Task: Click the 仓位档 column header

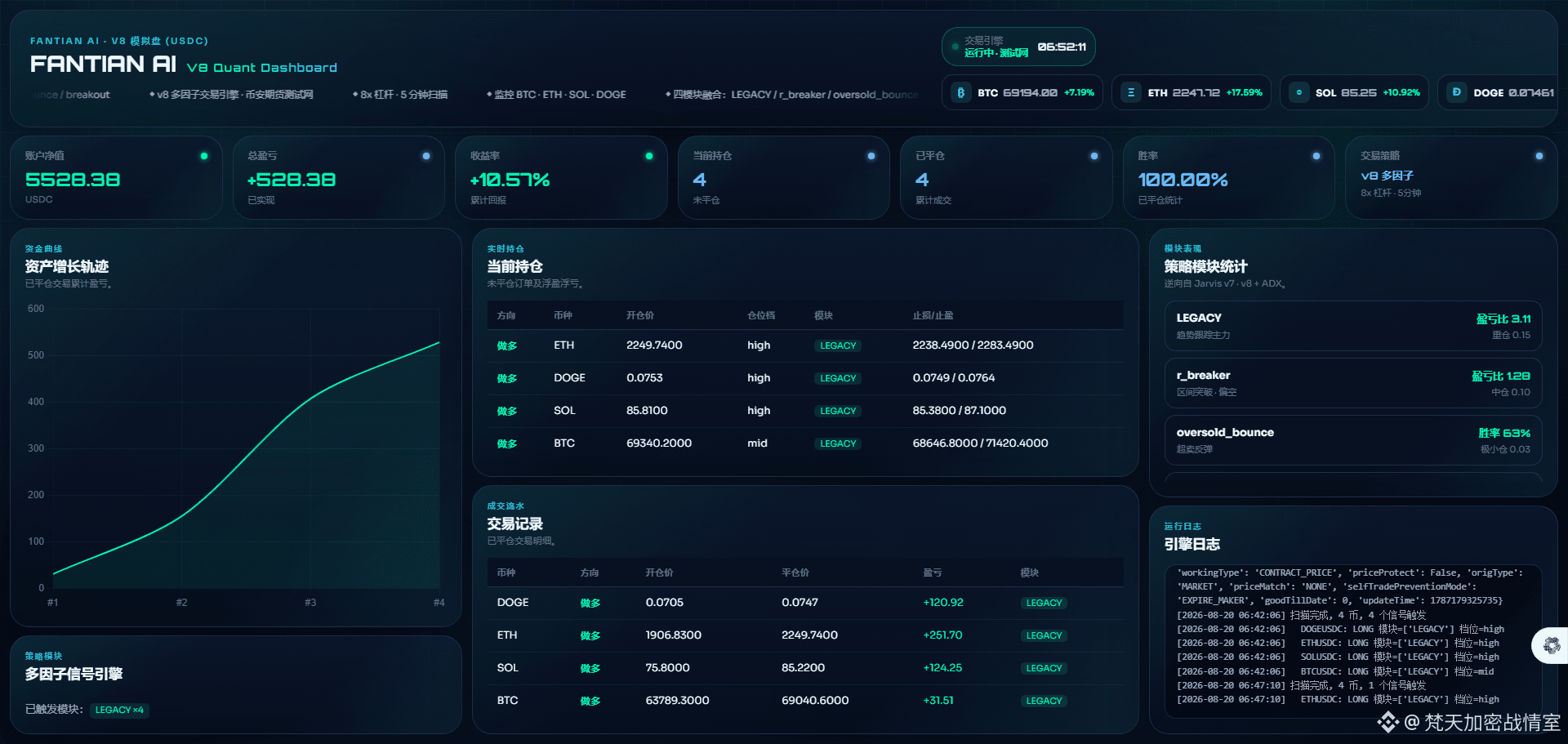Action: [x=761, y=315]
